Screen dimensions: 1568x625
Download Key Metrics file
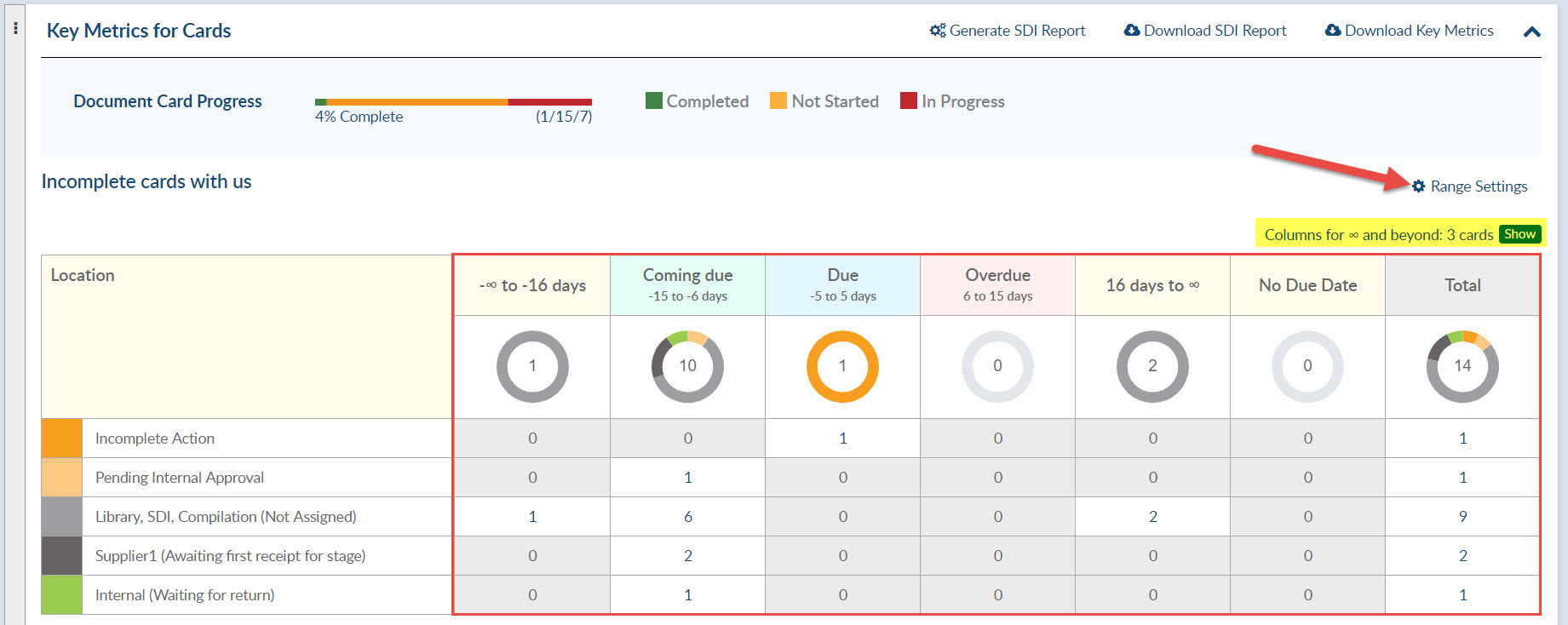[1410, 31]
